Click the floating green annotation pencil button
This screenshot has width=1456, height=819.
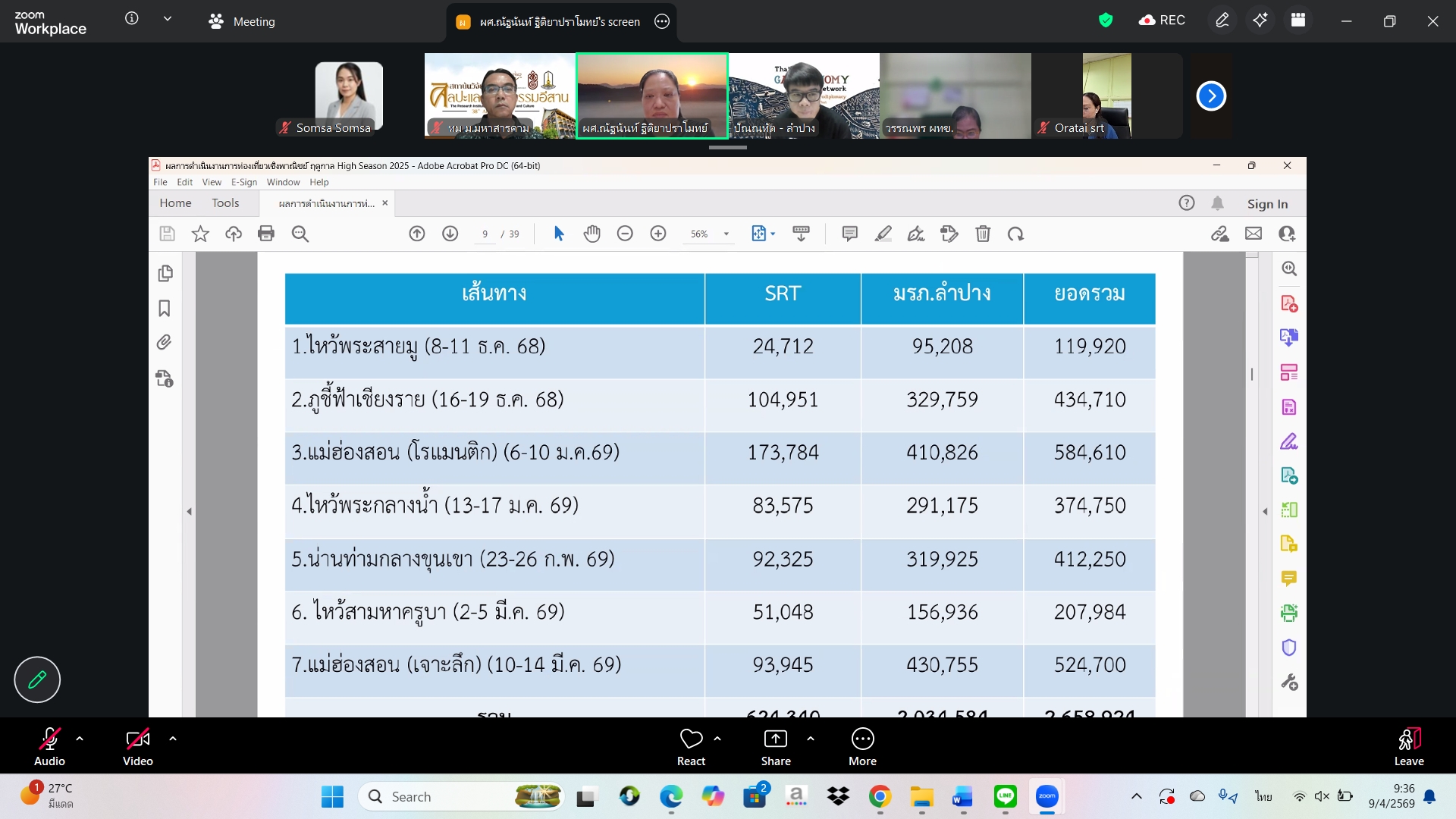[37, 679]
